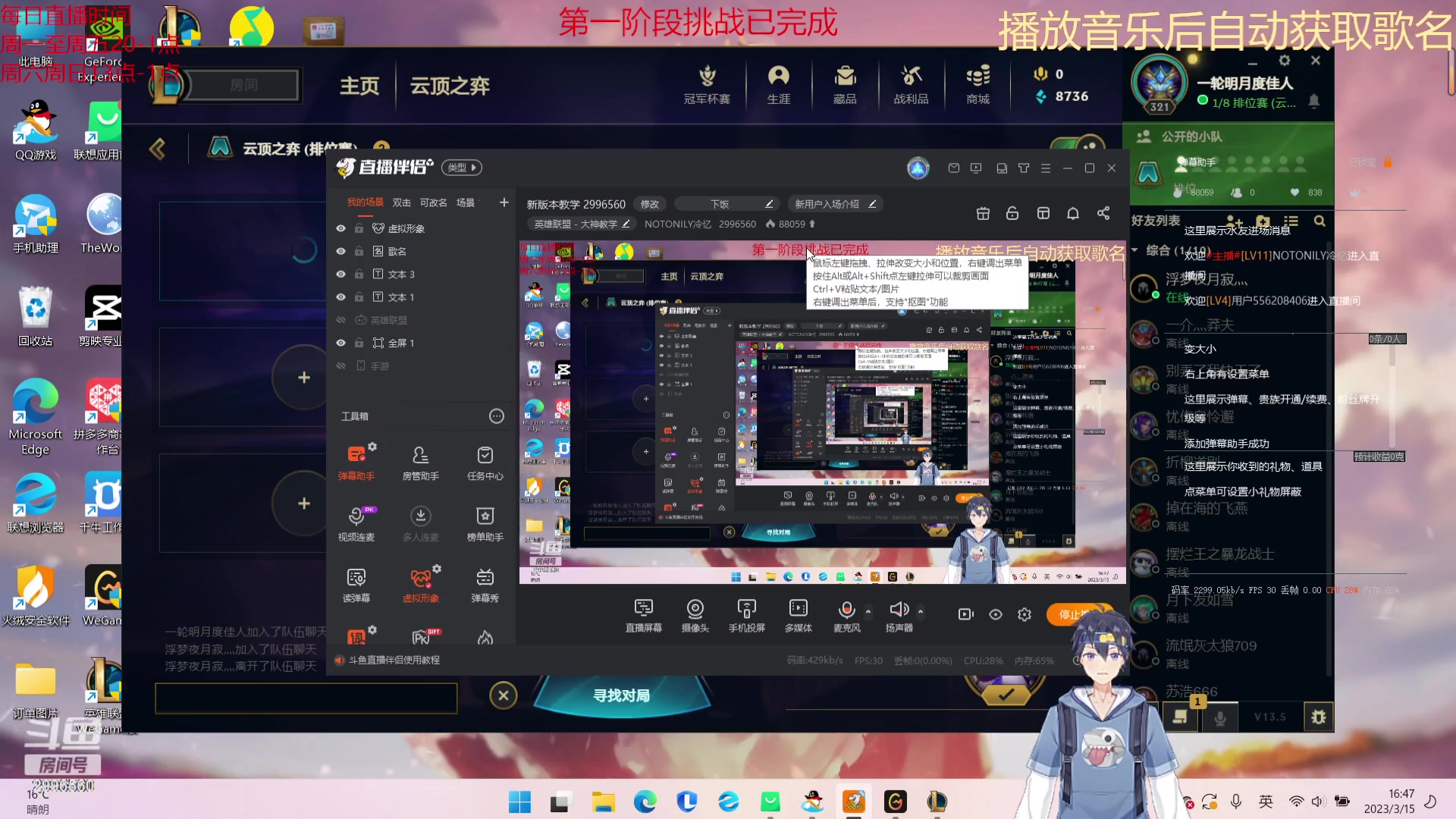Toggle preview eye in bottom control bar
The width and height of the screenshot is (1456, 819).
996,614
